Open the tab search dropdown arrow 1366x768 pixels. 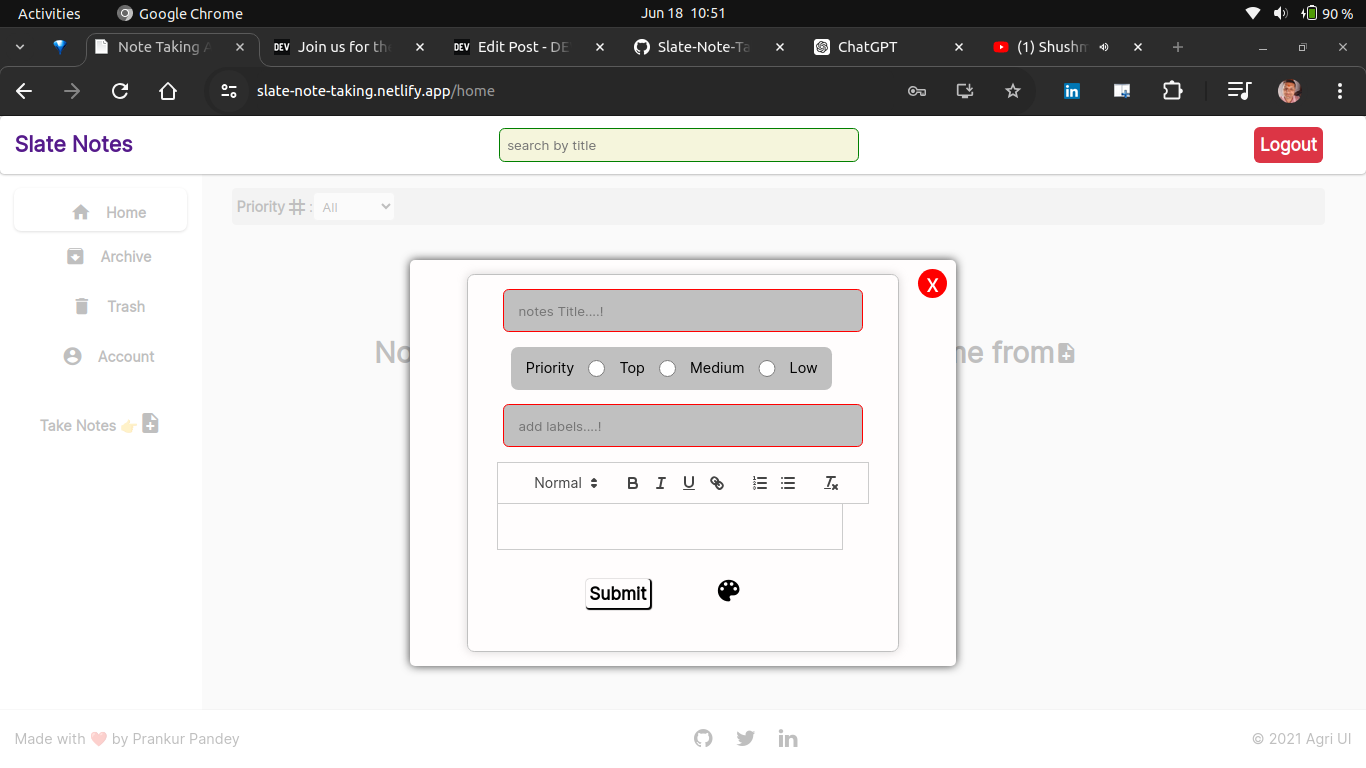[20, 47]
